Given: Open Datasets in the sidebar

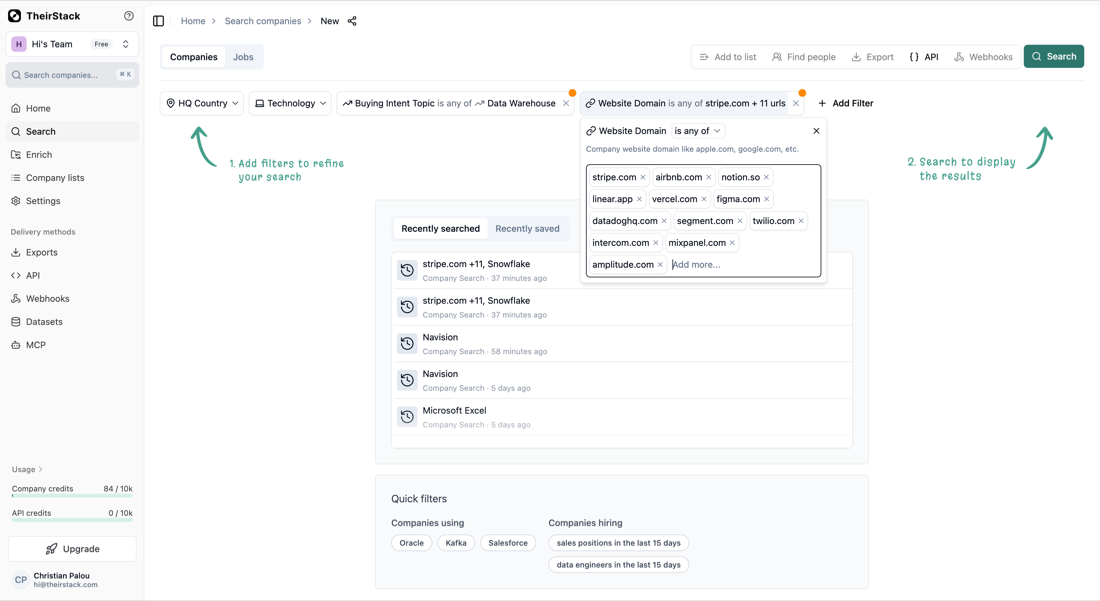Looking at the screenshot, I should pos(72,322).
